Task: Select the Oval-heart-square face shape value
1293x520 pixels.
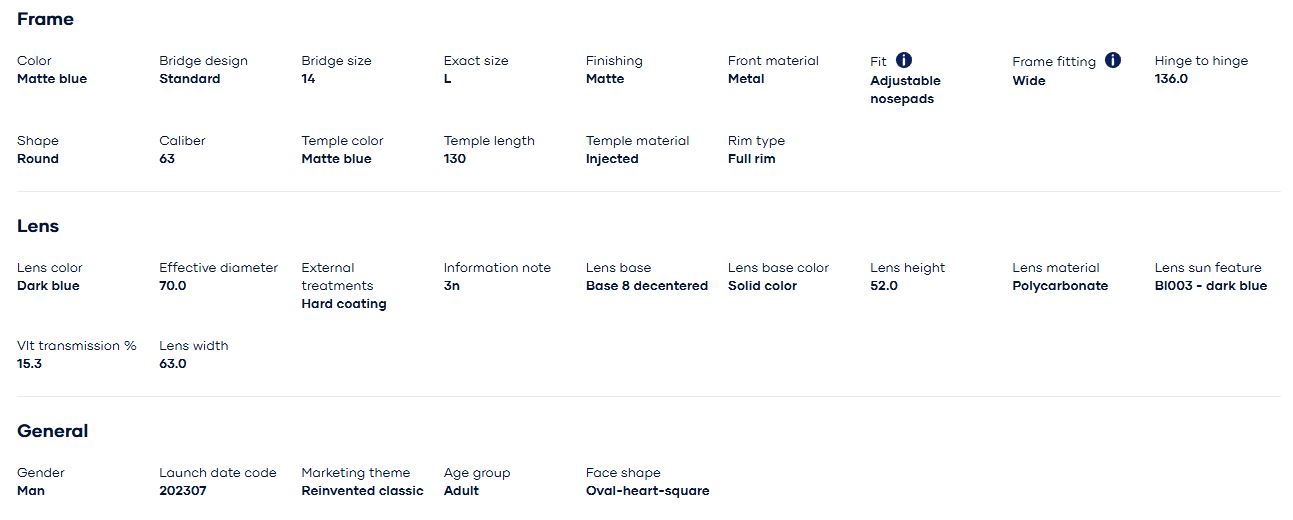Action: click(647, 491)
